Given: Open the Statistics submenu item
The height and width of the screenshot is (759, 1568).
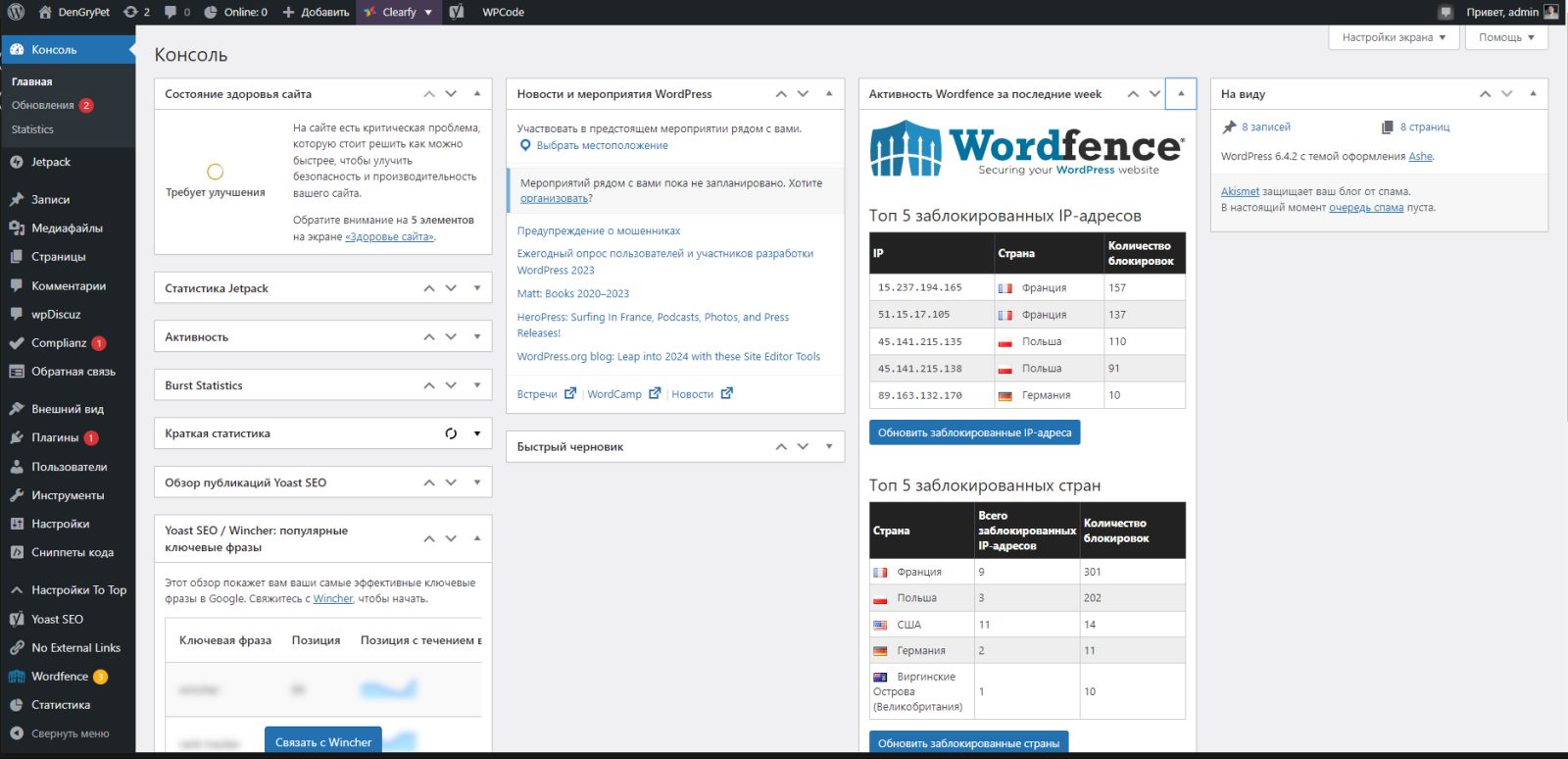Looking at the screenshot, I should [32, 129].
